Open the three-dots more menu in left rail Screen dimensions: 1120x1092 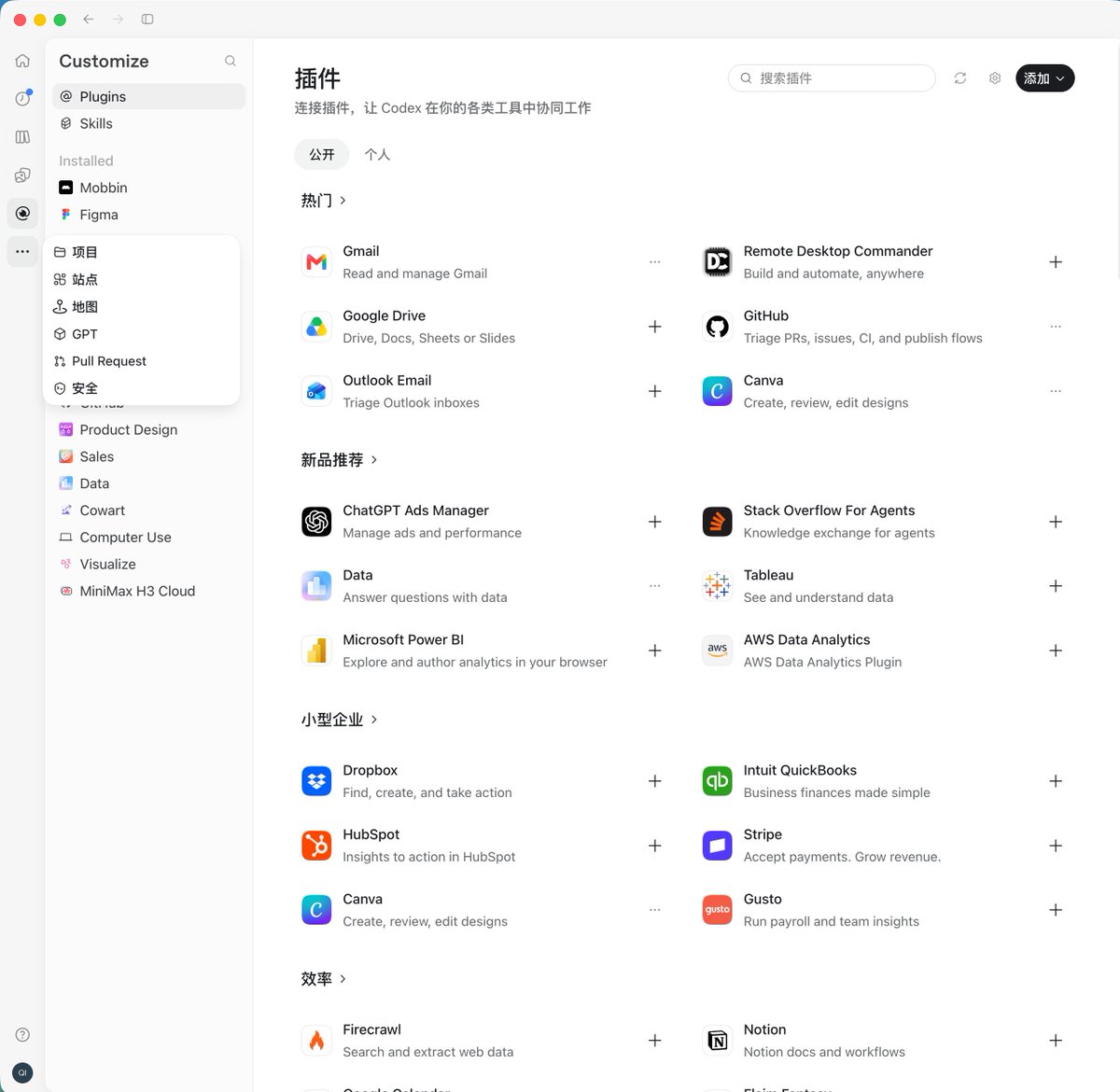click(x=22, y=251)
